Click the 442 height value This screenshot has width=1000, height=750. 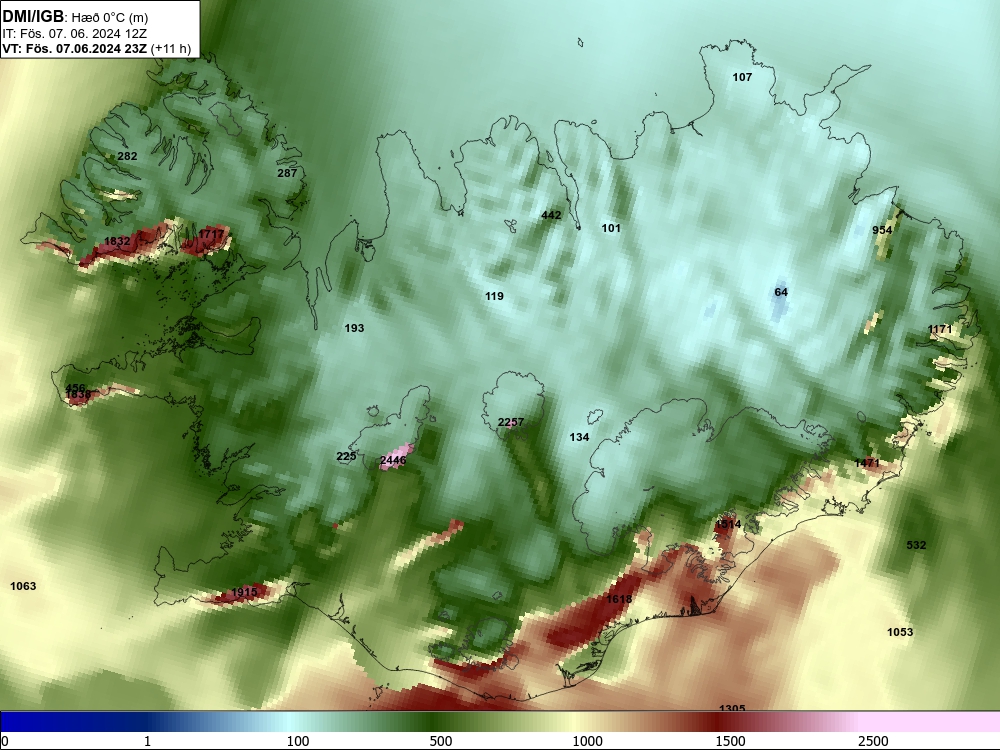(551, 215)
